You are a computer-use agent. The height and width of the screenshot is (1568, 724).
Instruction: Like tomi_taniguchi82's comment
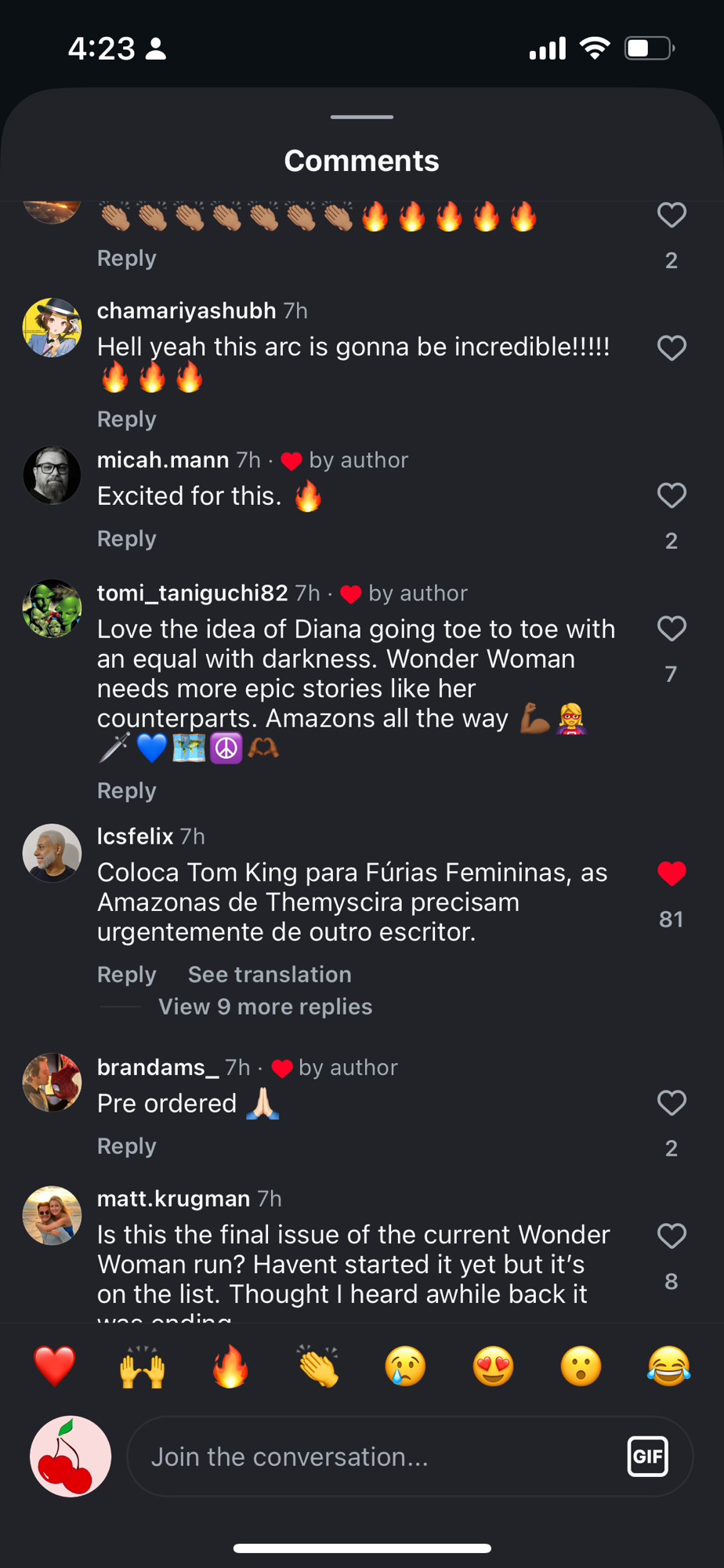tap(672, 629)
